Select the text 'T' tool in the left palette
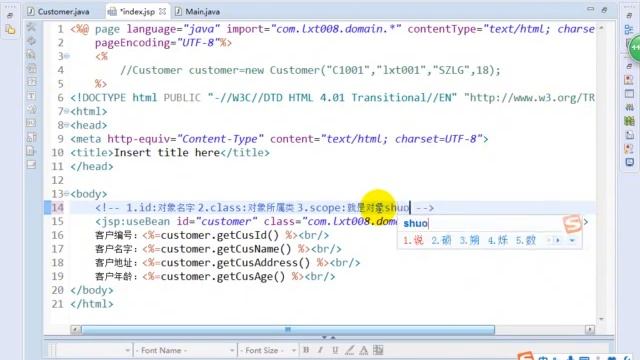Viewport: 640px width, 360px height. pos(31,96)
